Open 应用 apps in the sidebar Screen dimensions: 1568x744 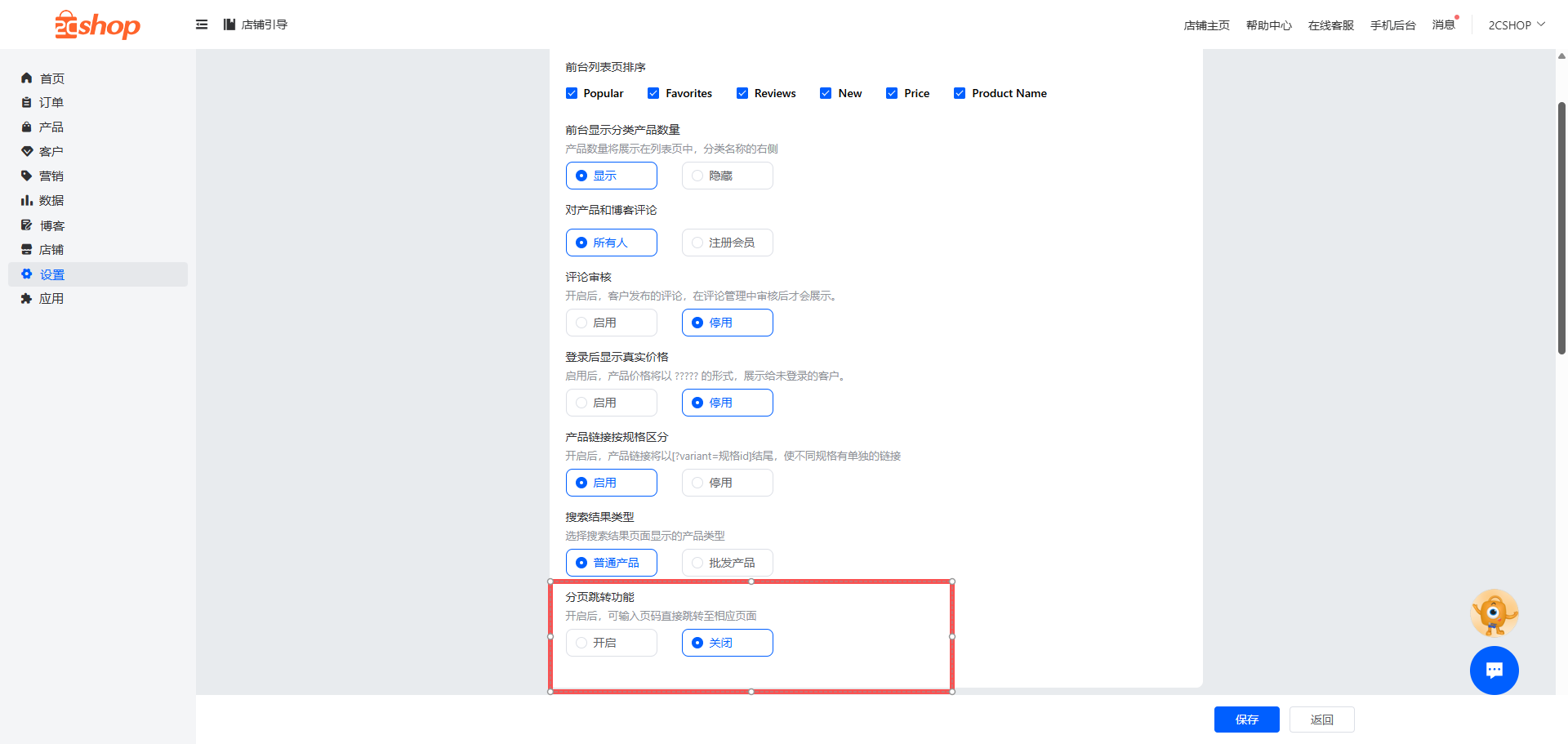(51, 299)
